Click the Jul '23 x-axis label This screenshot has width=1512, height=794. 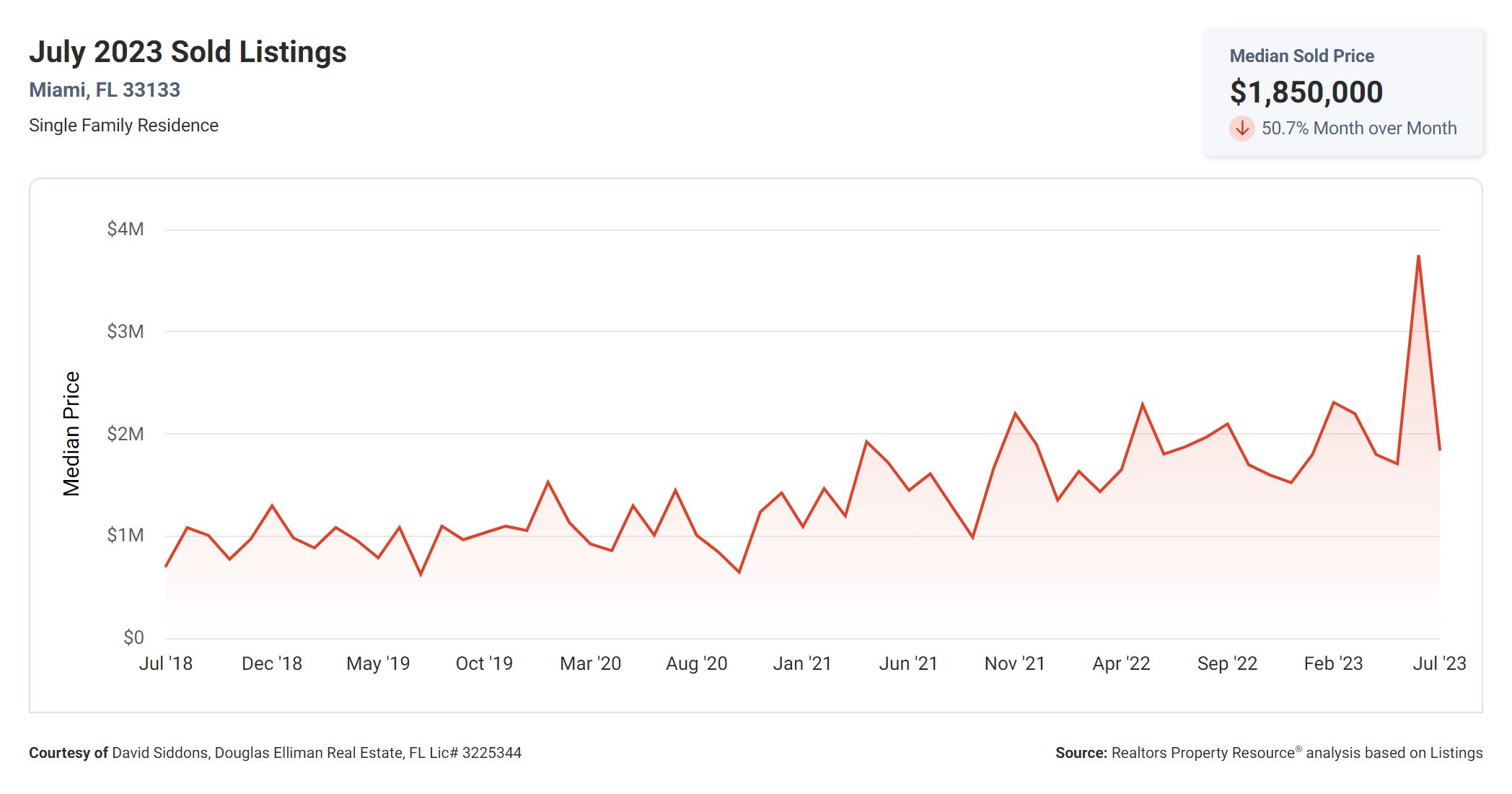pyautogui.click(x=1439, y=663)
